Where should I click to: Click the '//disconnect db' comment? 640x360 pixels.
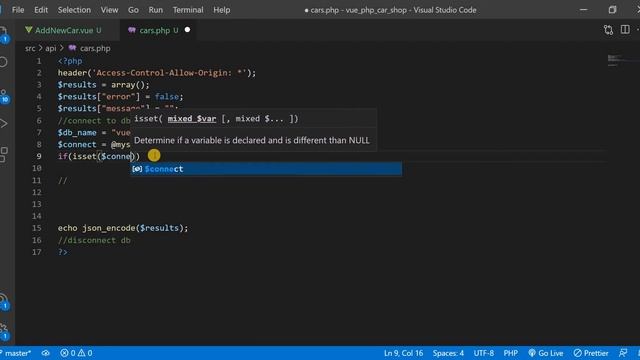pyautogui.click(x=94, y=240)
